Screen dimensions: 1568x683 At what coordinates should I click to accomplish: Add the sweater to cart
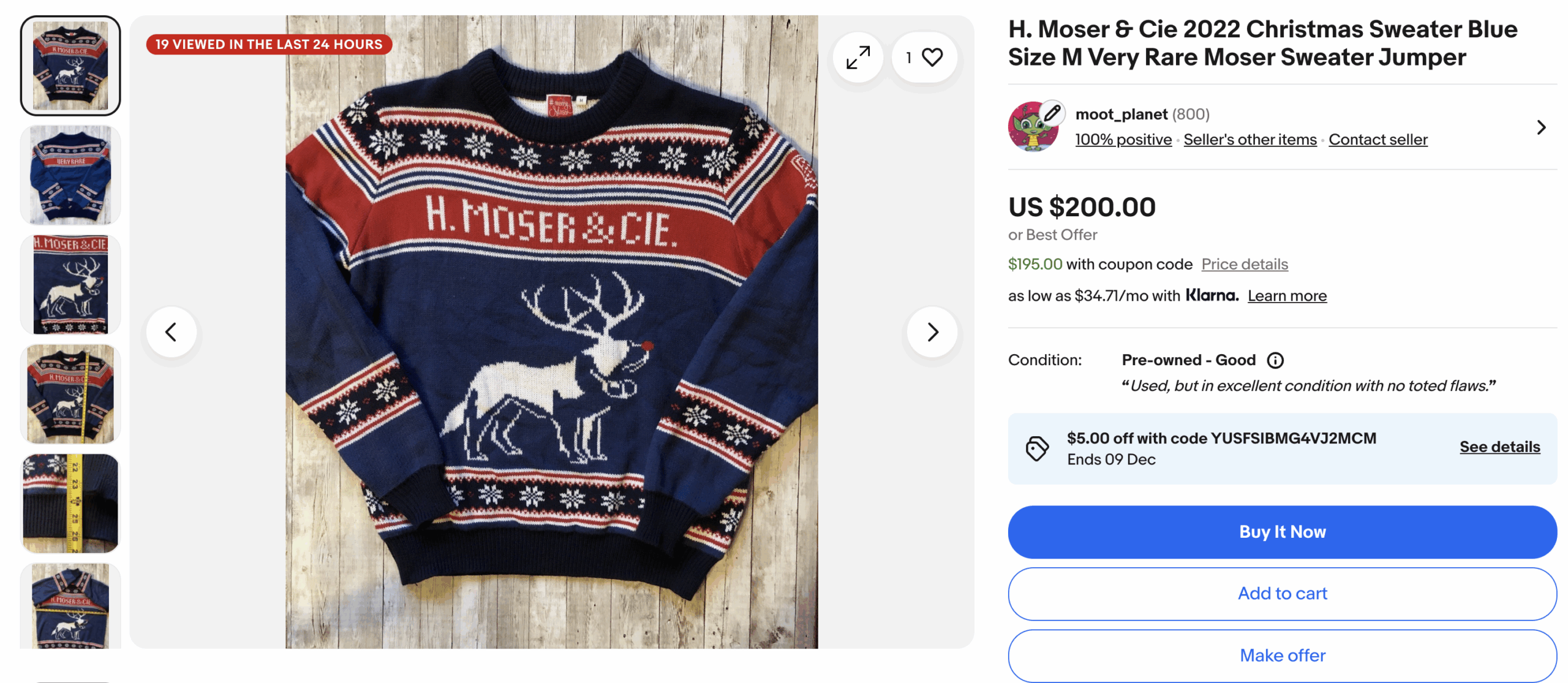(1282, 594)
